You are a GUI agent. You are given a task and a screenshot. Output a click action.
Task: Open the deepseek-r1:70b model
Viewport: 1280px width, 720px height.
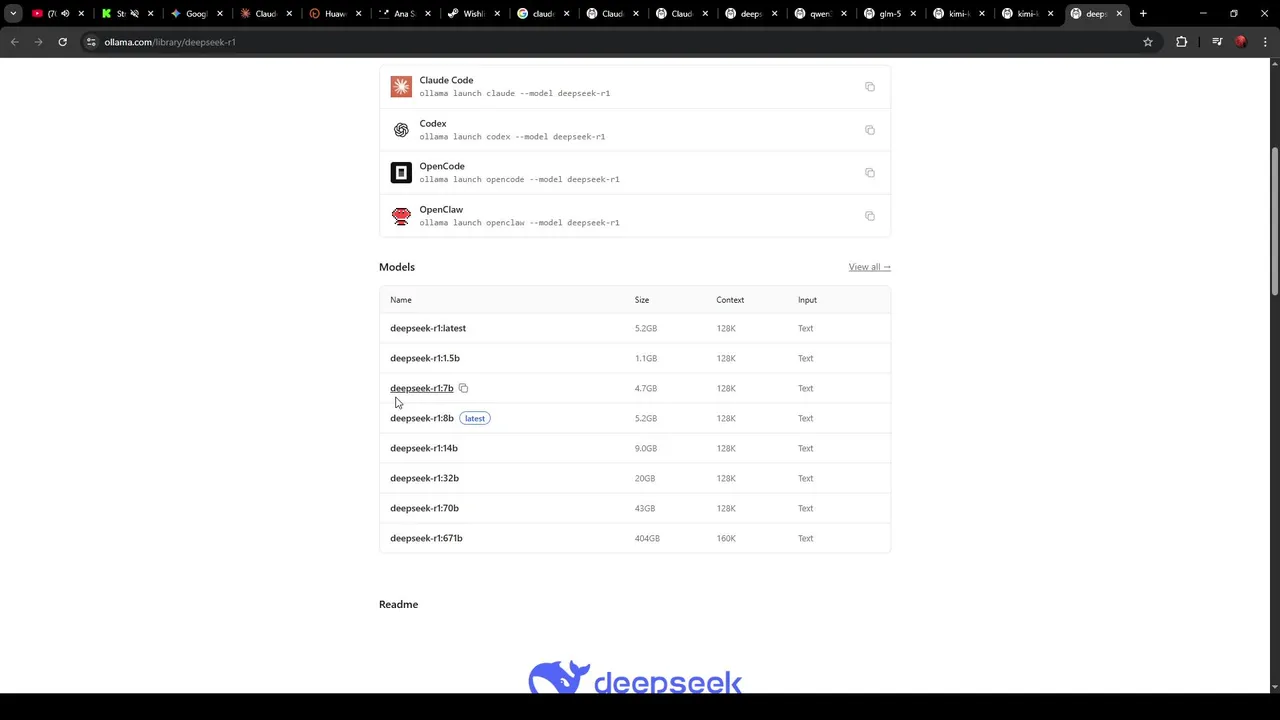(x=424, y=508)
